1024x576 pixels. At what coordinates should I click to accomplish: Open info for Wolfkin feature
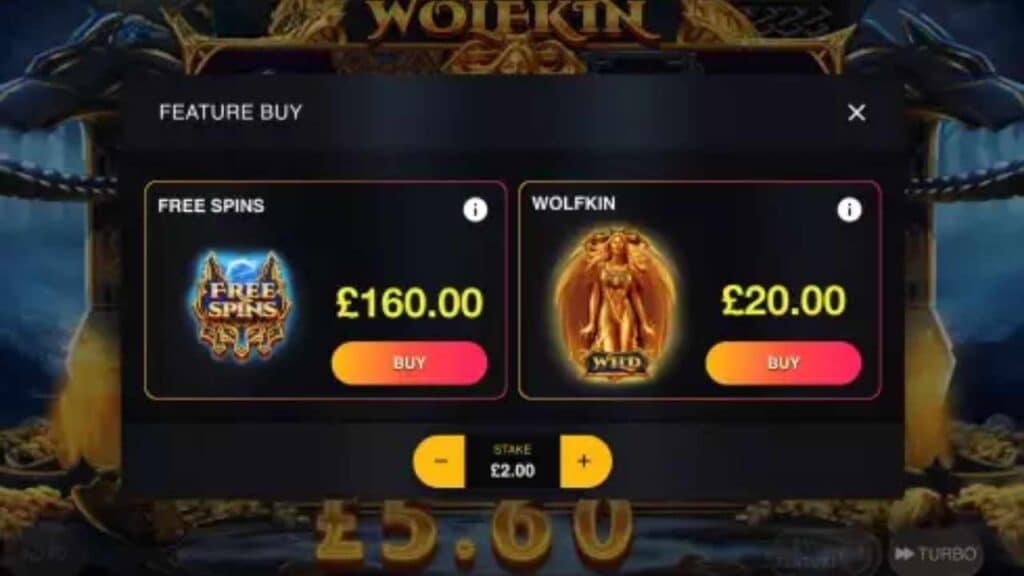(x=849, y=210)
